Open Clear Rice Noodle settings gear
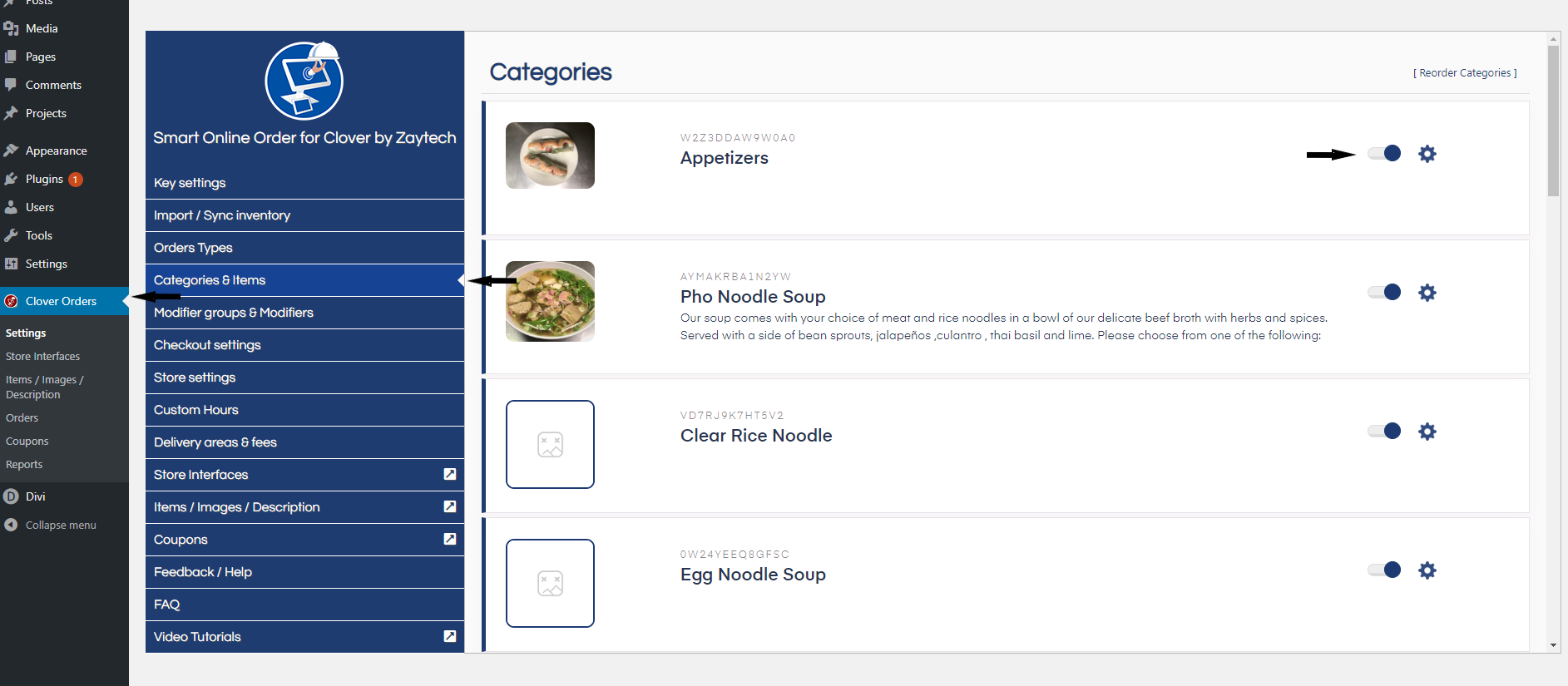 pyautogui.click(x=1427, y=431)
